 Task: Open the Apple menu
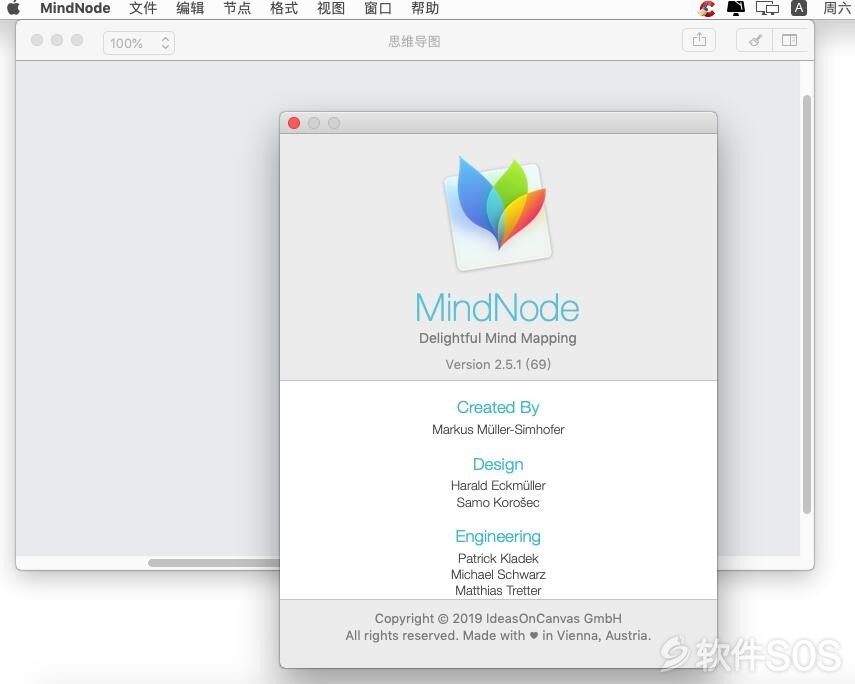click(x=14, y=8)
